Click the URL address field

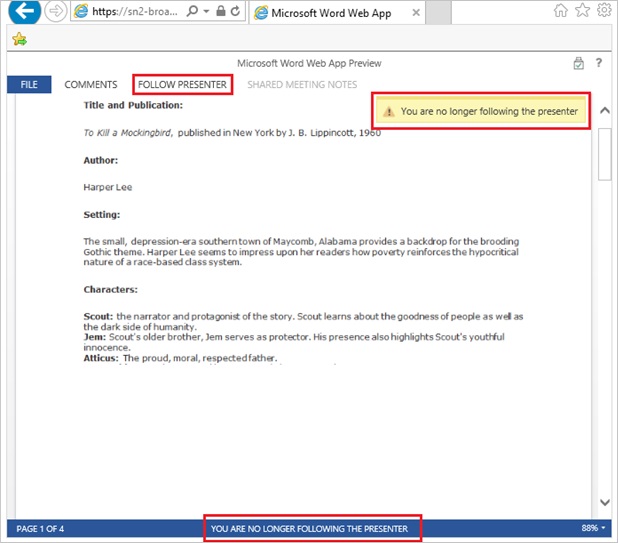point(130,13)
